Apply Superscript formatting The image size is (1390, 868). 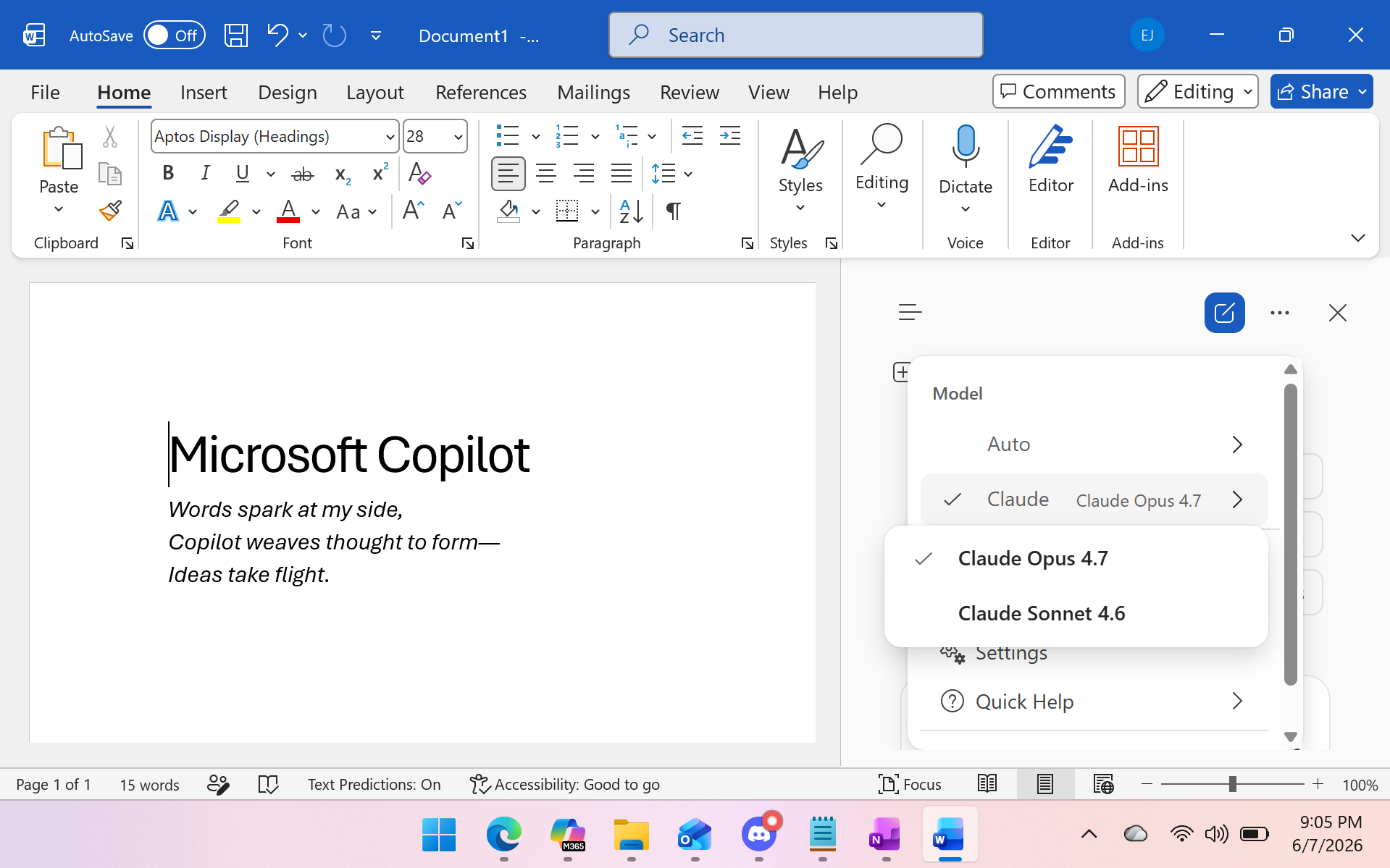point(380,174)
